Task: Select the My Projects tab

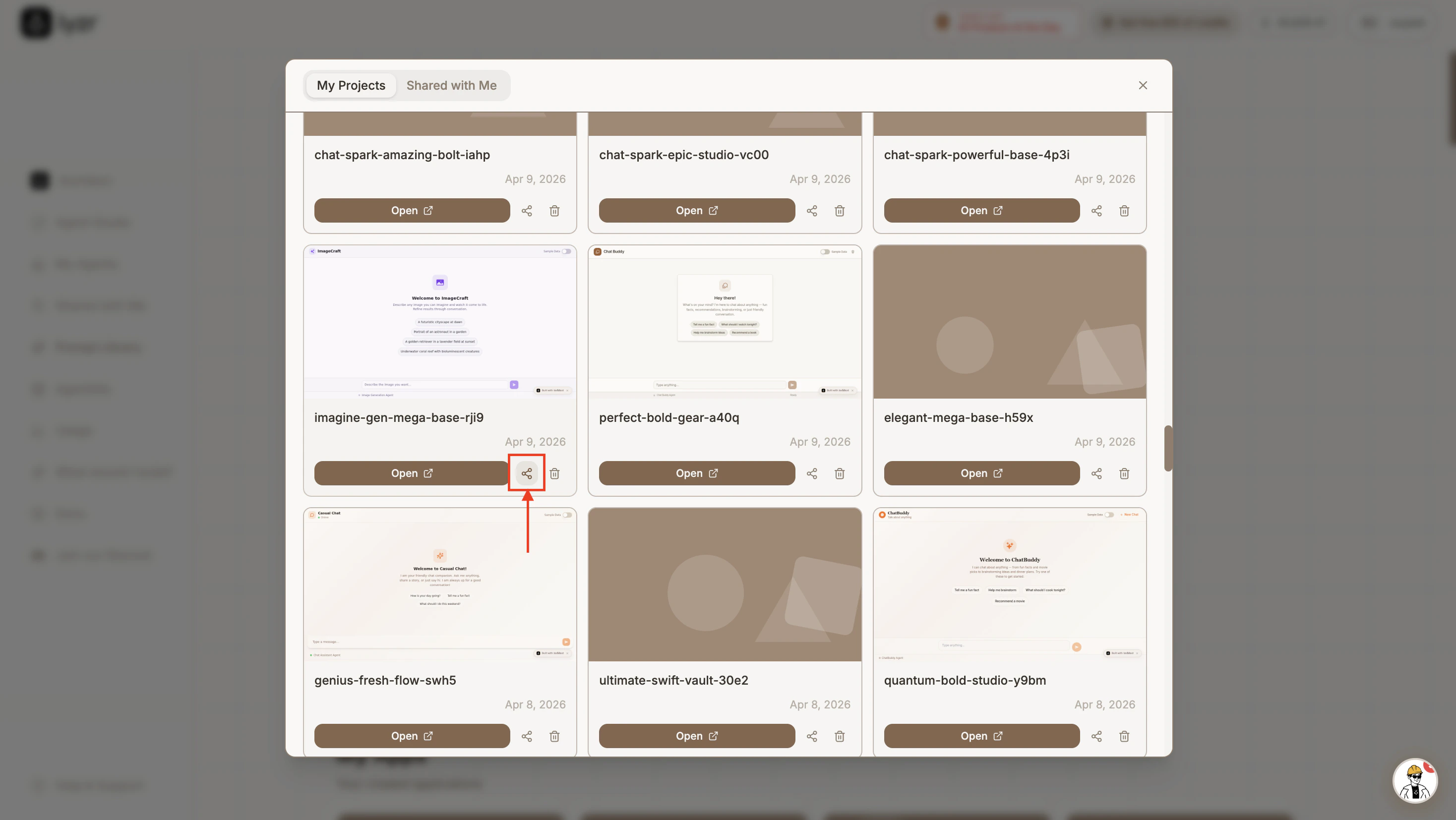Action: point(351,85)
